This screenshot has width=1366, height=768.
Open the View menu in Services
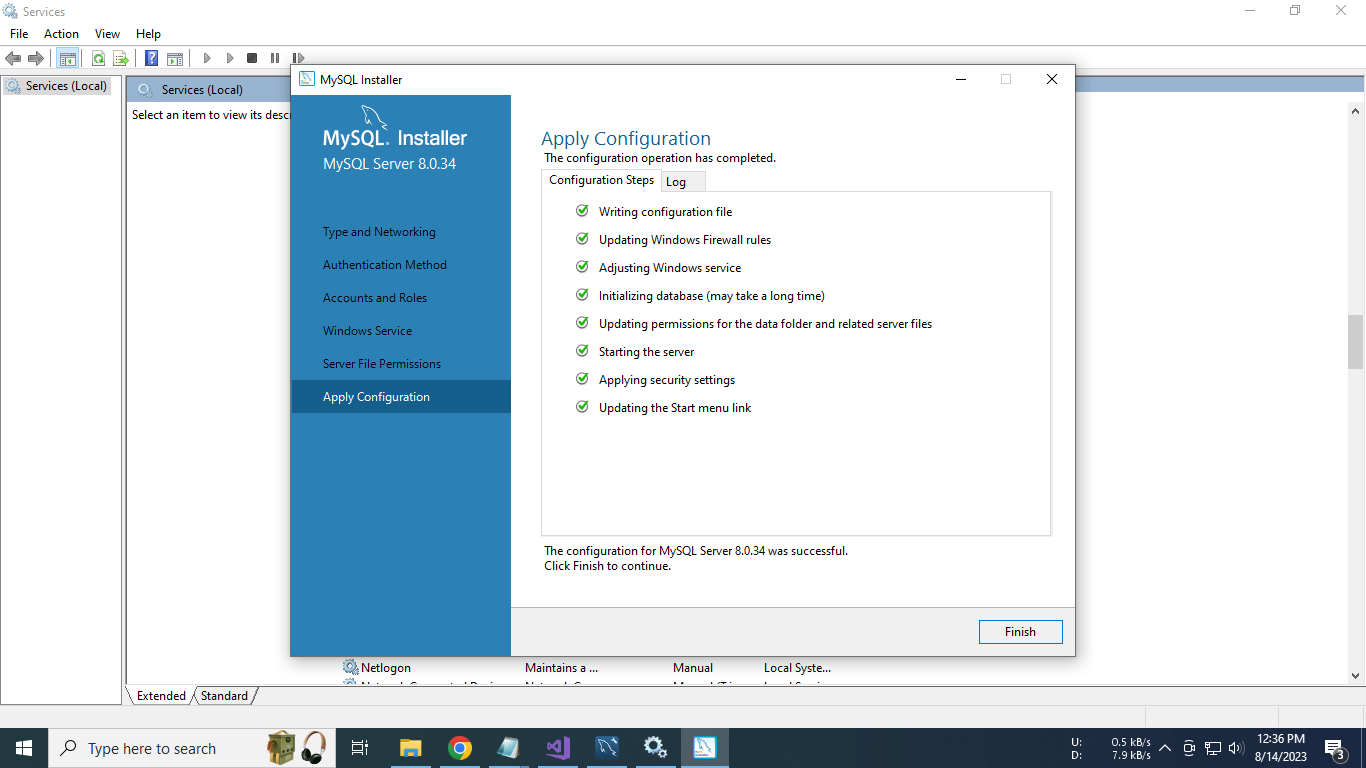pos(107,34)
